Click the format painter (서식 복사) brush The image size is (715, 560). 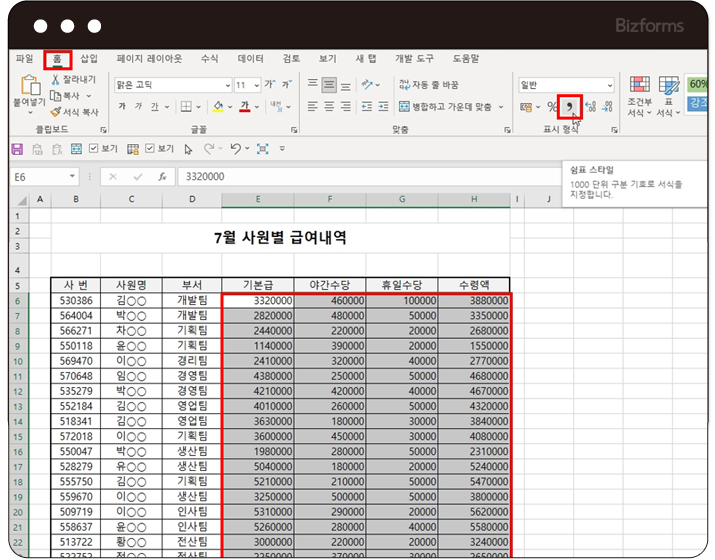(x=56, y=112)
